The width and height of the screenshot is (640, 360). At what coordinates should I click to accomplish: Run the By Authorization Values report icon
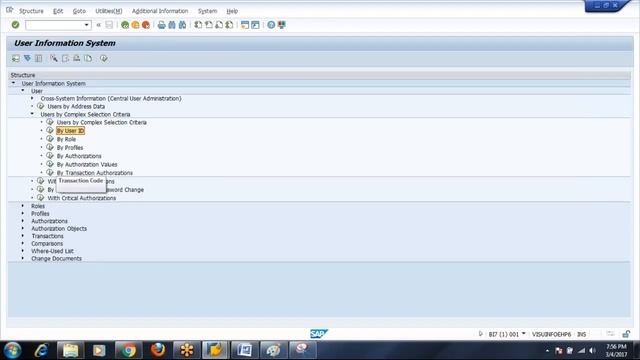[50, 164]
